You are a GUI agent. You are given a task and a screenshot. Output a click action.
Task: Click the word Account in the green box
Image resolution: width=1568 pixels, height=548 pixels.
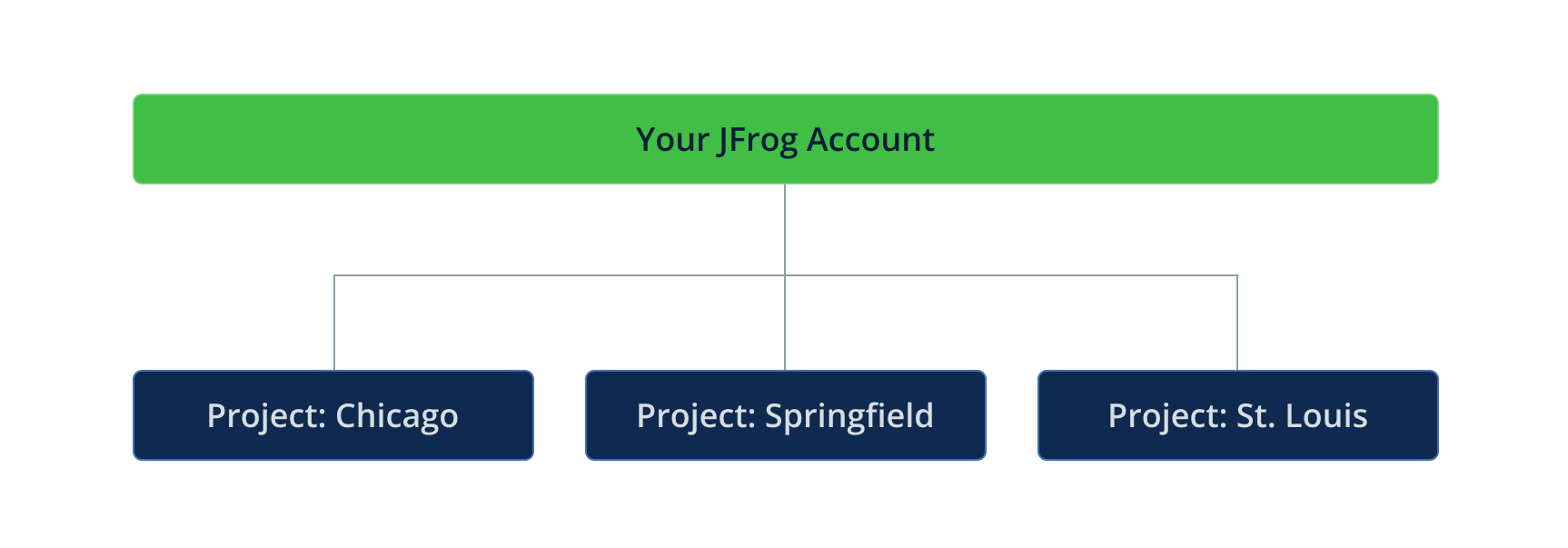click(870, 140)
